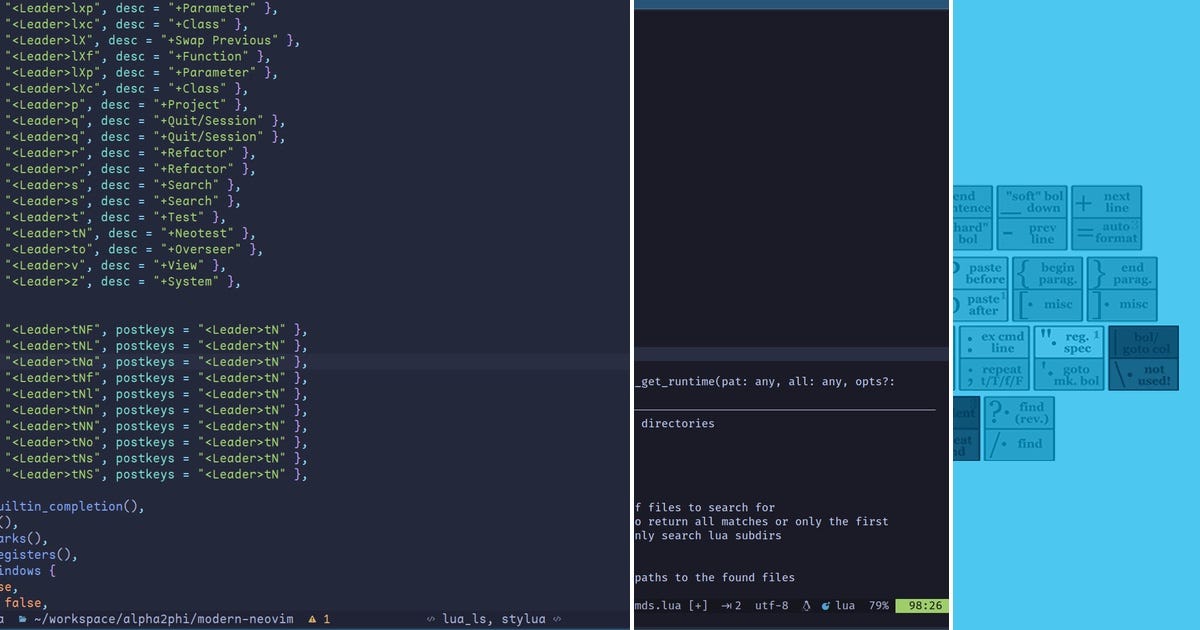
Task: Select the highlighted 'reg. spec' key
Action: 1070,340
